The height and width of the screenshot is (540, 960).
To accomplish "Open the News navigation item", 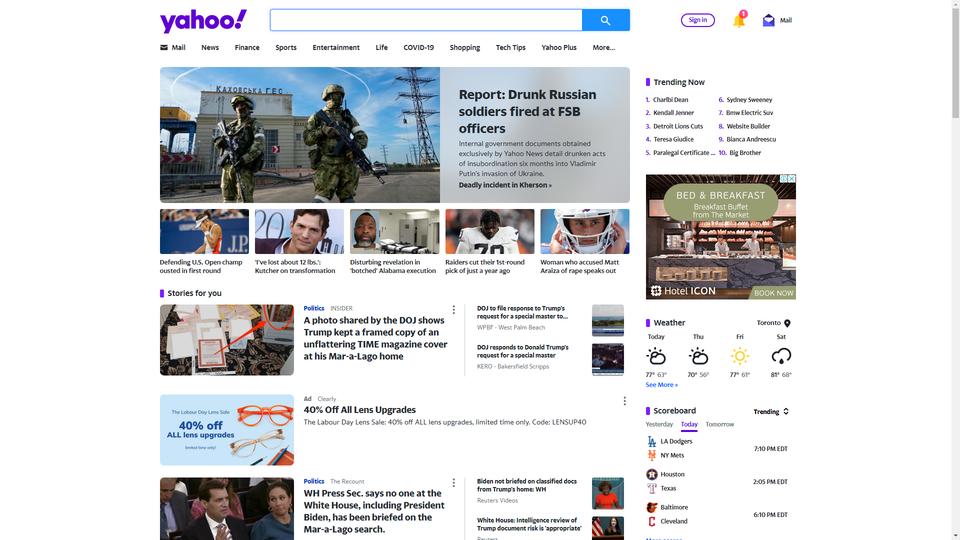I will 210,47.
